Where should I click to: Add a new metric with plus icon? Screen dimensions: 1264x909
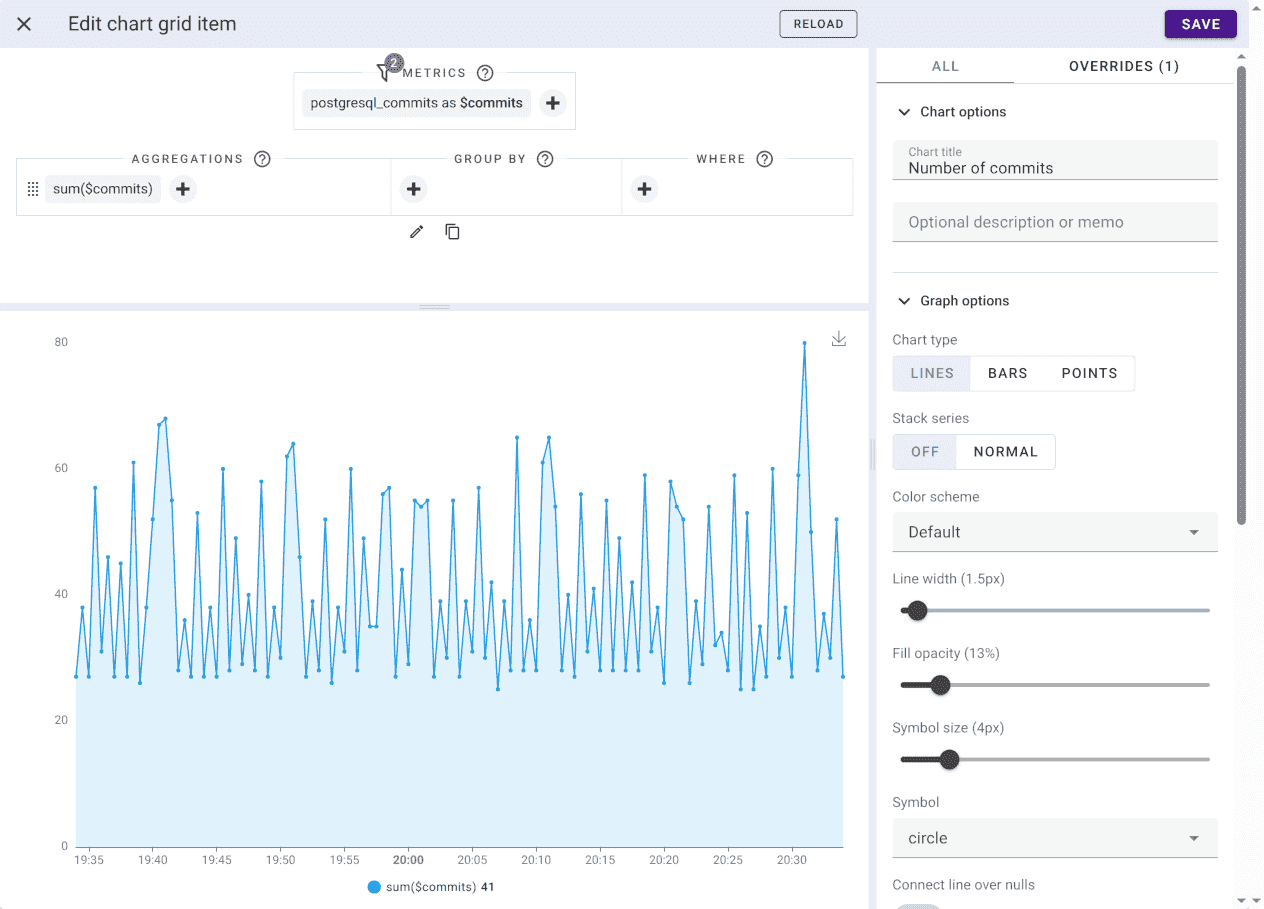(553, 103)
